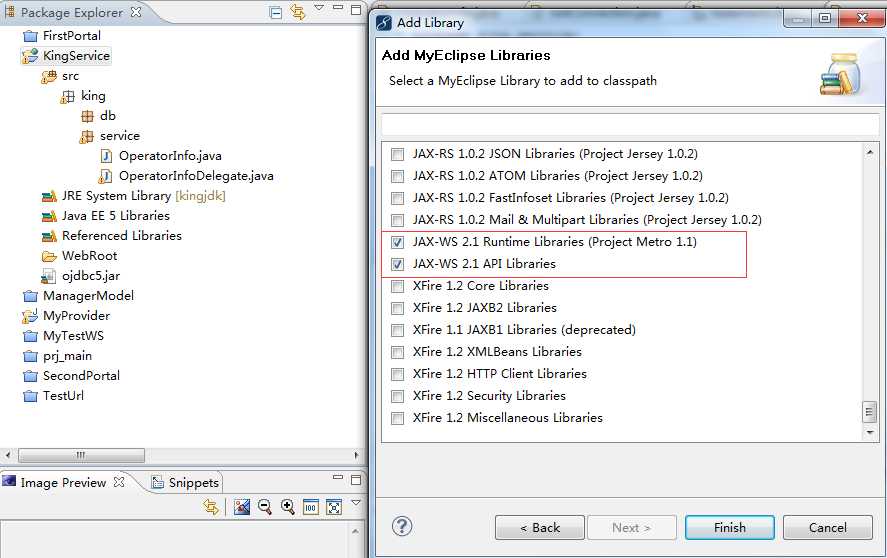Screen dimensions: 887x558
Task: Click the db package icon
Action: tap(87, 116)
